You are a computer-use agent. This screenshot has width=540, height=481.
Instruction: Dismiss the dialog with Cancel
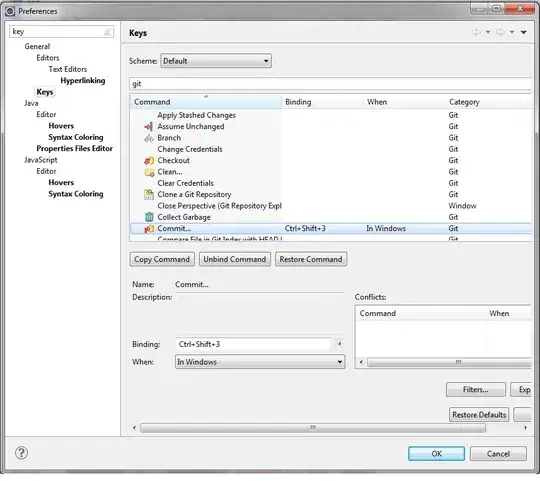498,453
